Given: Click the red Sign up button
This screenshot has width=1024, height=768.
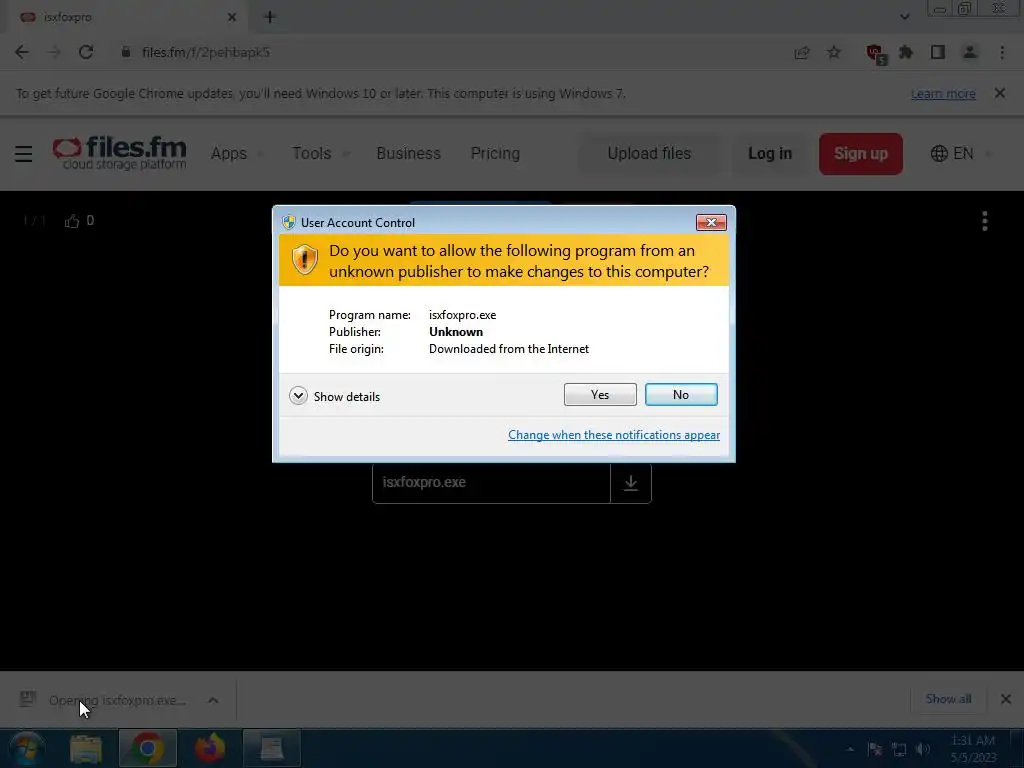Looking at the screenshot, I should click(x=861, y=154).
